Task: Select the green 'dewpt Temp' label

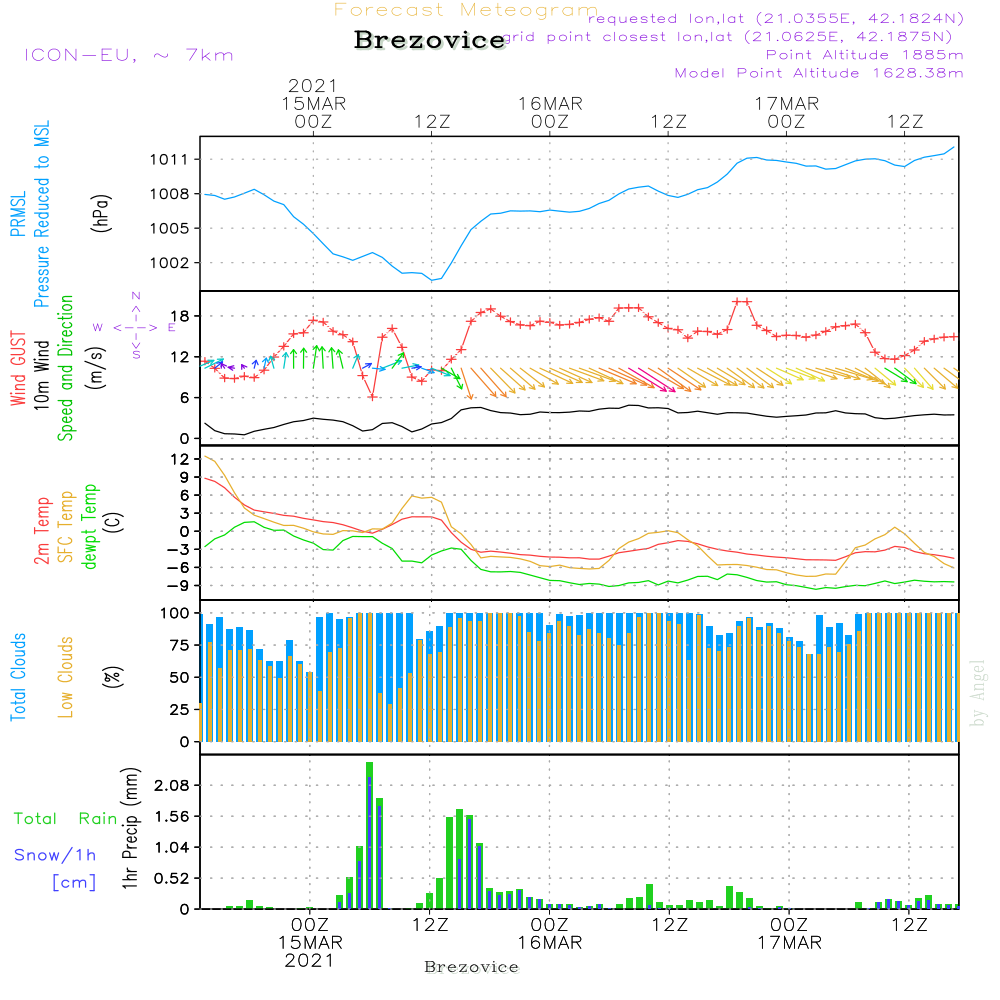Action: point(89,526)
